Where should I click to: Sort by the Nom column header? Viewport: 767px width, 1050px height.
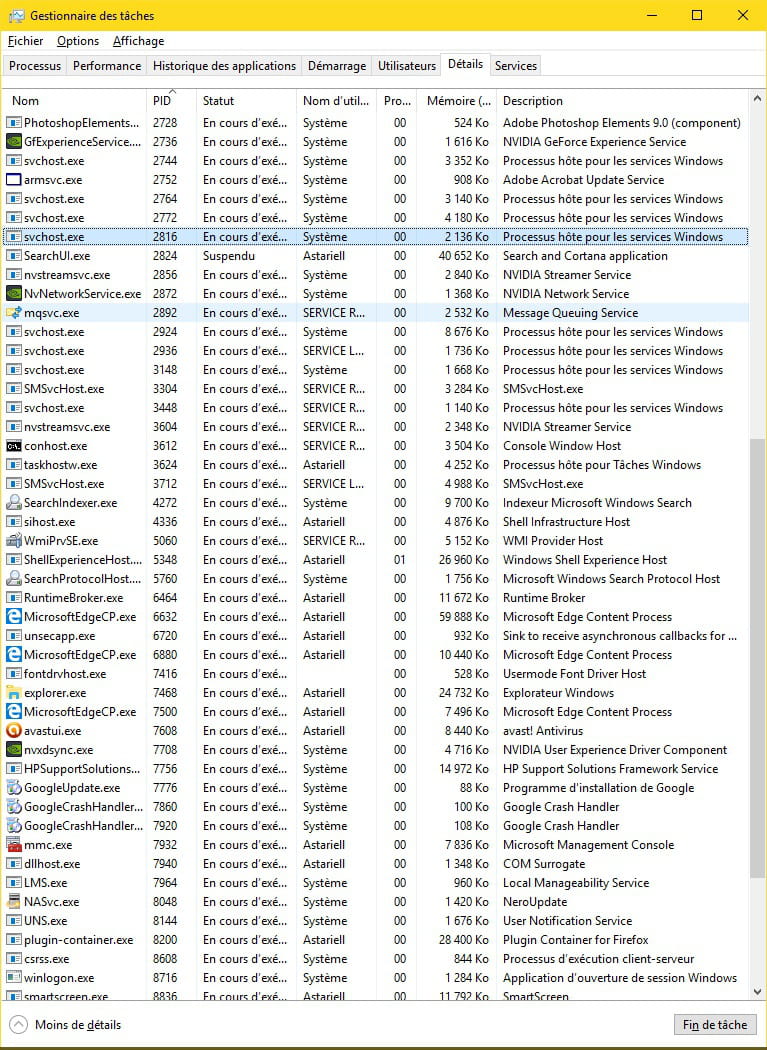pyautogui.click(x=74, y=101)
